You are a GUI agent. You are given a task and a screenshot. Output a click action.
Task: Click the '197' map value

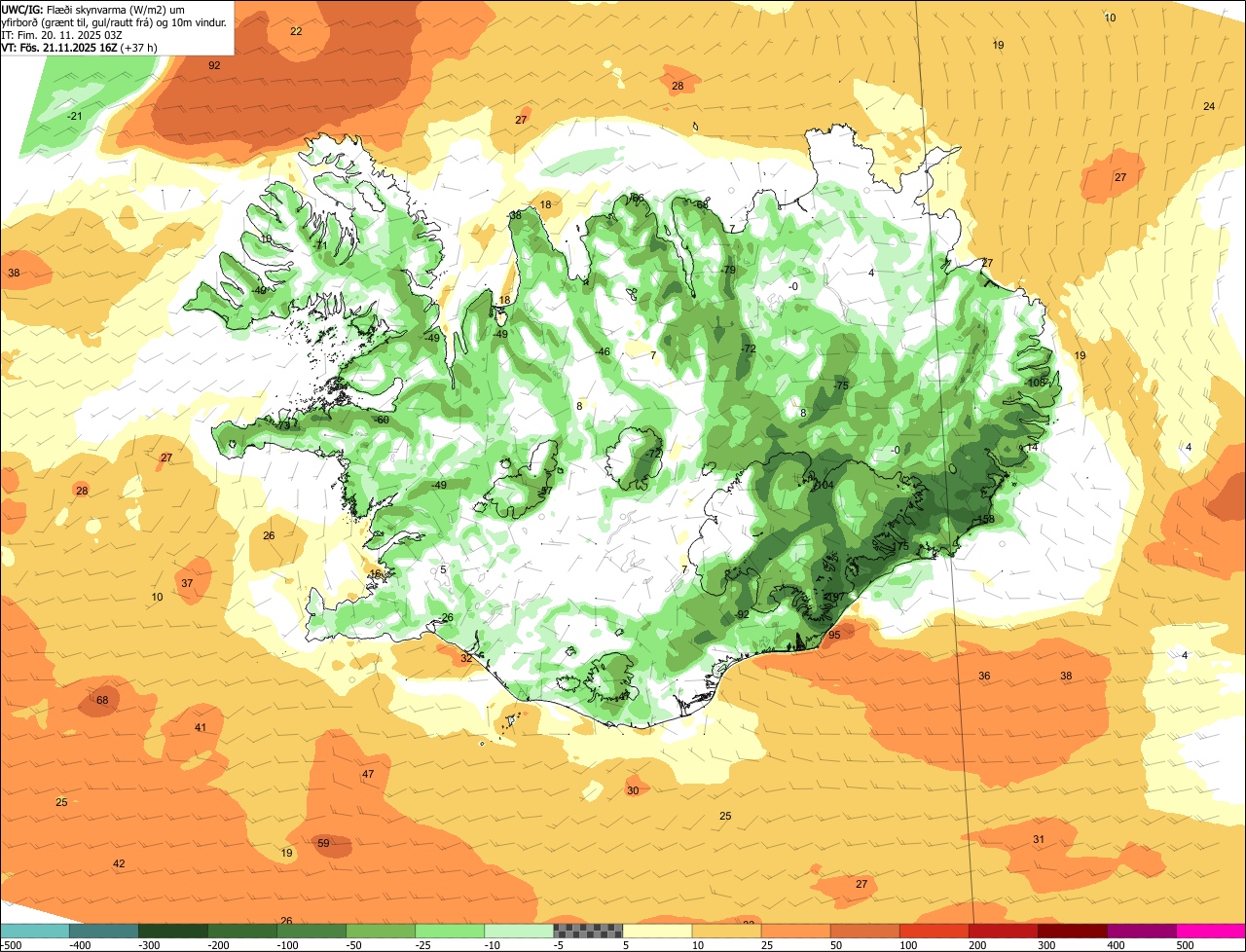tap(835, 597)
